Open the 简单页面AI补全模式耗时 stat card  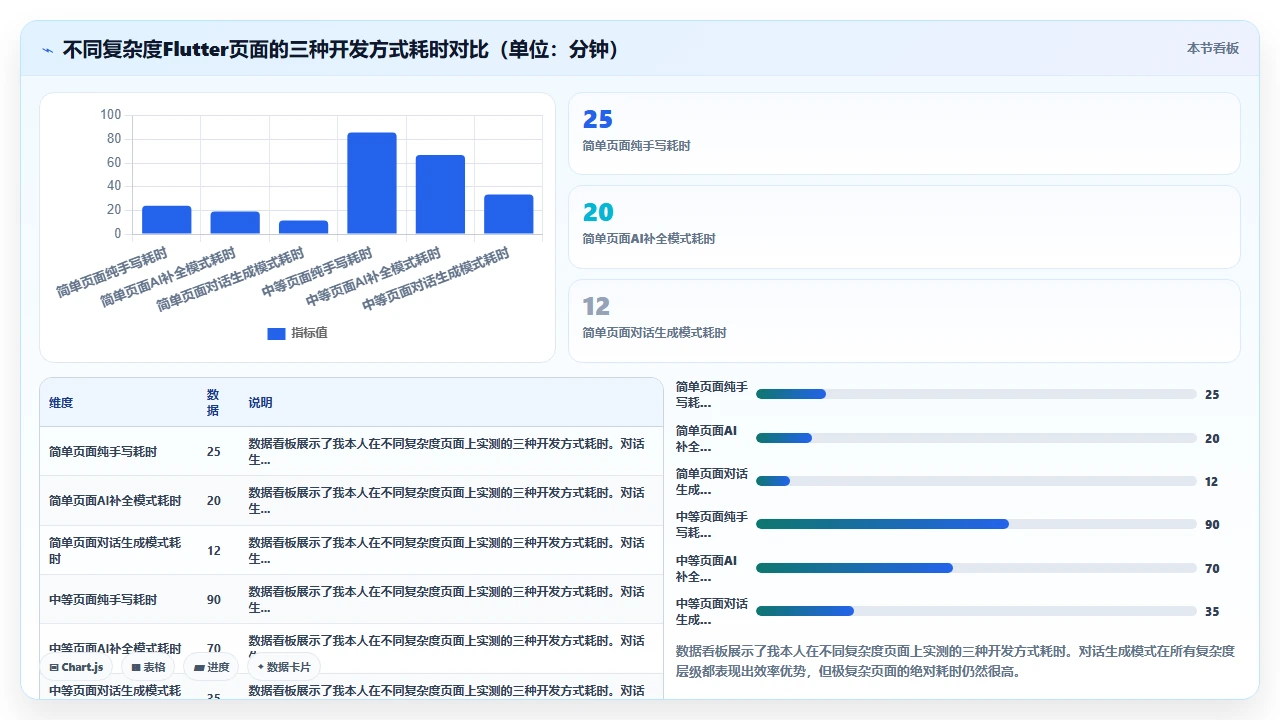[904, 227]
